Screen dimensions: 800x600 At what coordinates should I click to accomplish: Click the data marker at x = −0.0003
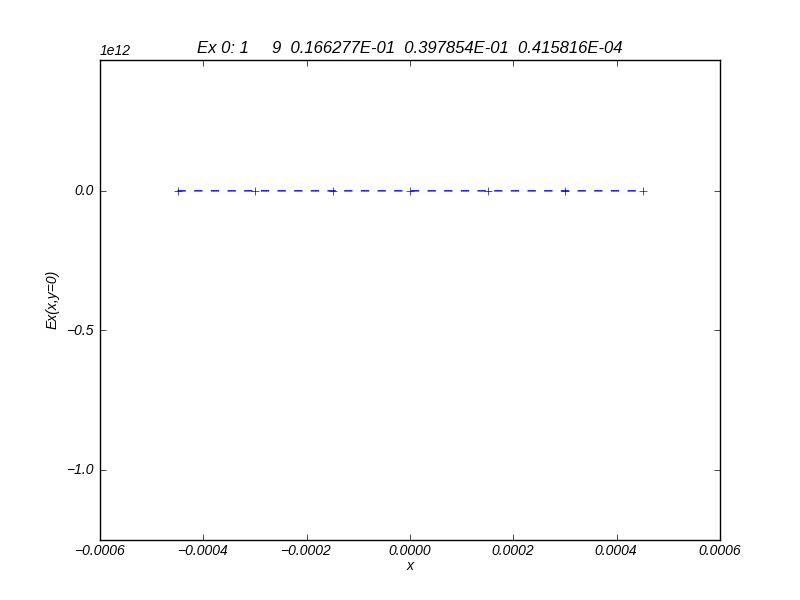pyautogui.click(x=255, y=191)
